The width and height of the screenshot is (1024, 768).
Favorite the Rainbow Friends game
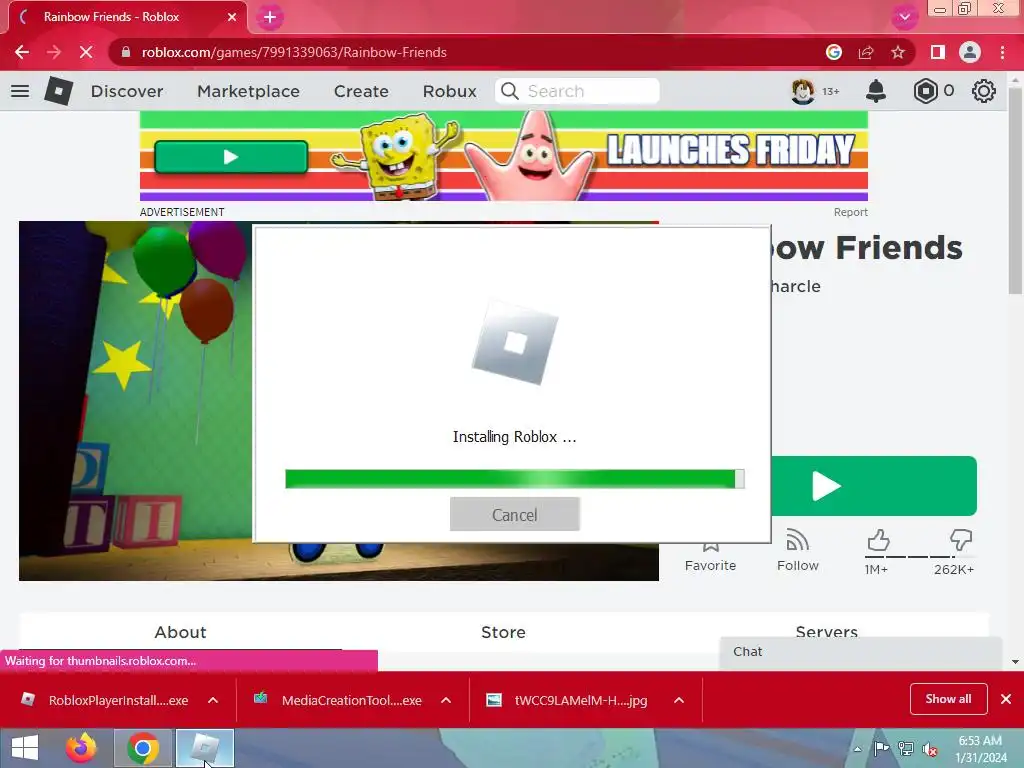tap(711, 556)
